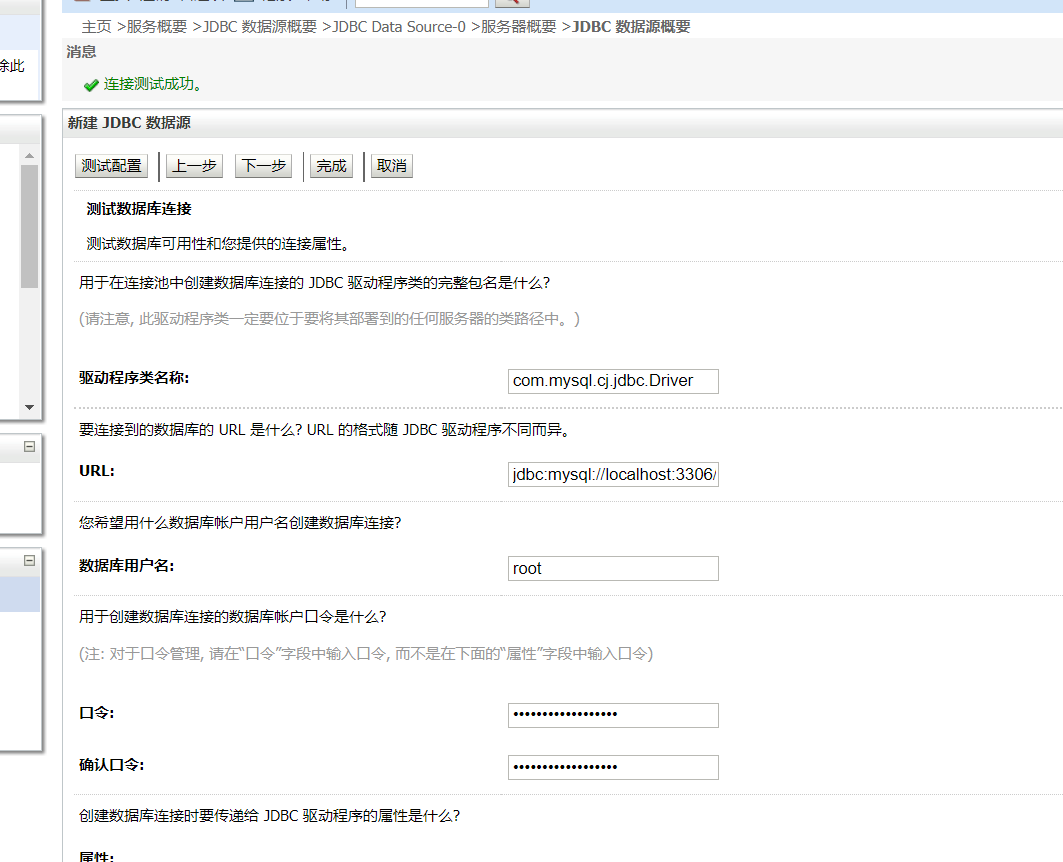Open the 主页 breadcrumb link
The height and width of the screenshot is (862, 1063).
click(x=96, y=27)
